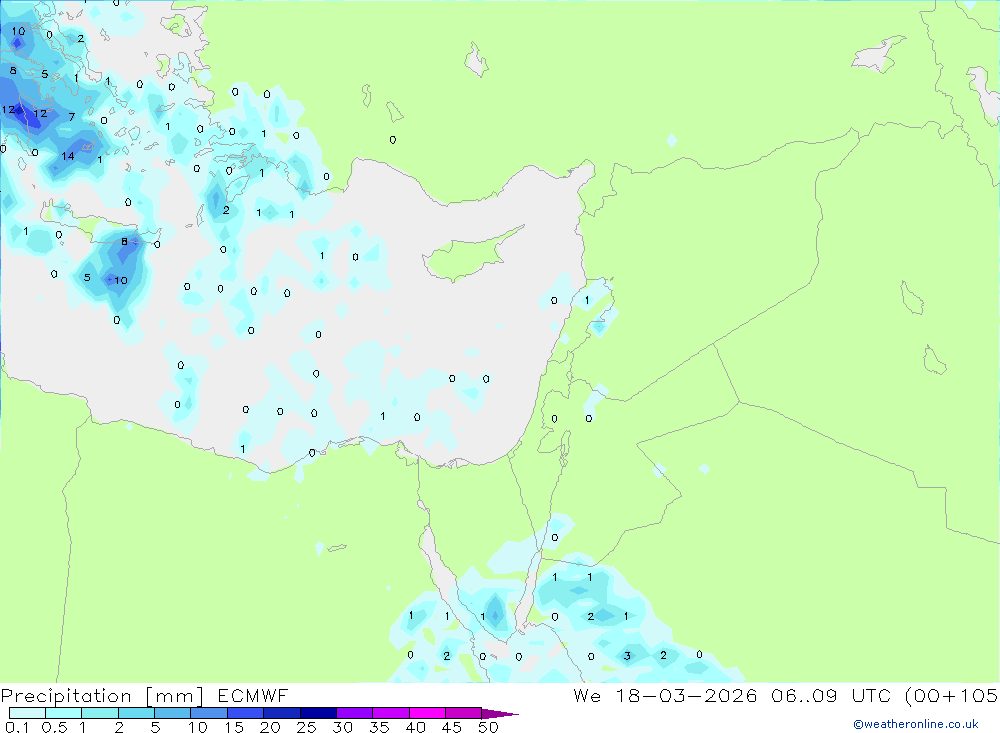Pick the 30–35 mm violet legend swatch
The width and height of the screenshot is (1000, 733).
(x=355, y=713)
